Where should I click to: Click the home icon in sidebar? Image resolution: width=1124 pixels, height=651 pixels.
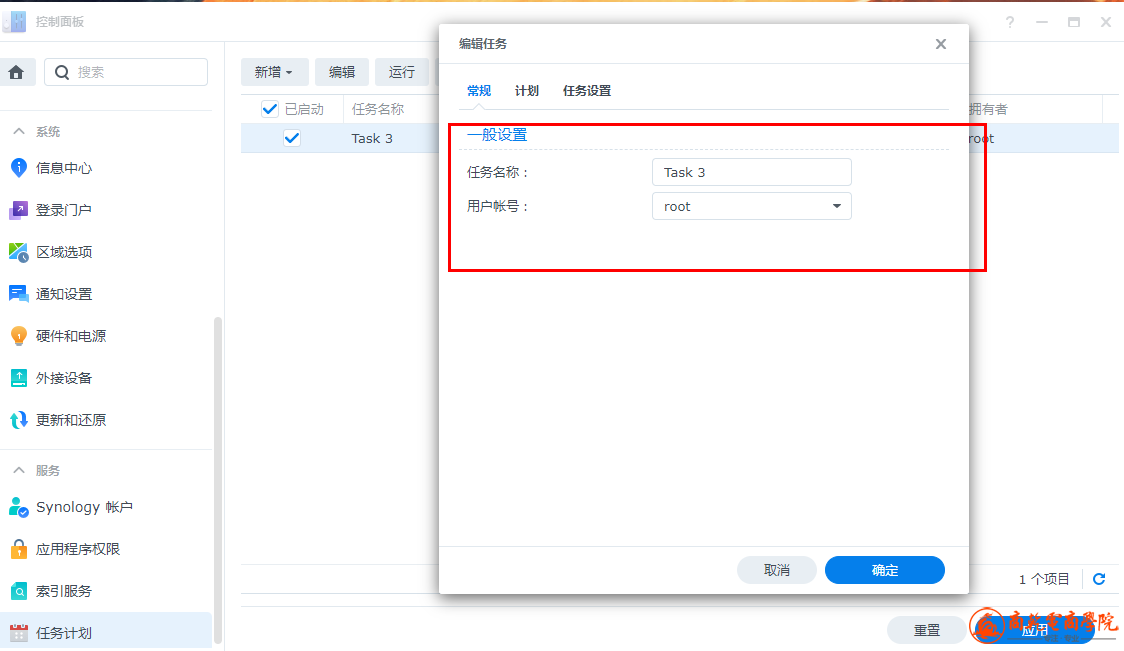[x=16, y=72]
